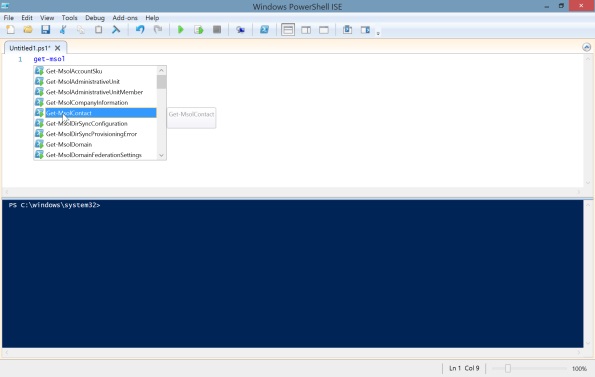This screenshot has width=595, height=377.
Task: Open the Help menu
Action: 152,18
